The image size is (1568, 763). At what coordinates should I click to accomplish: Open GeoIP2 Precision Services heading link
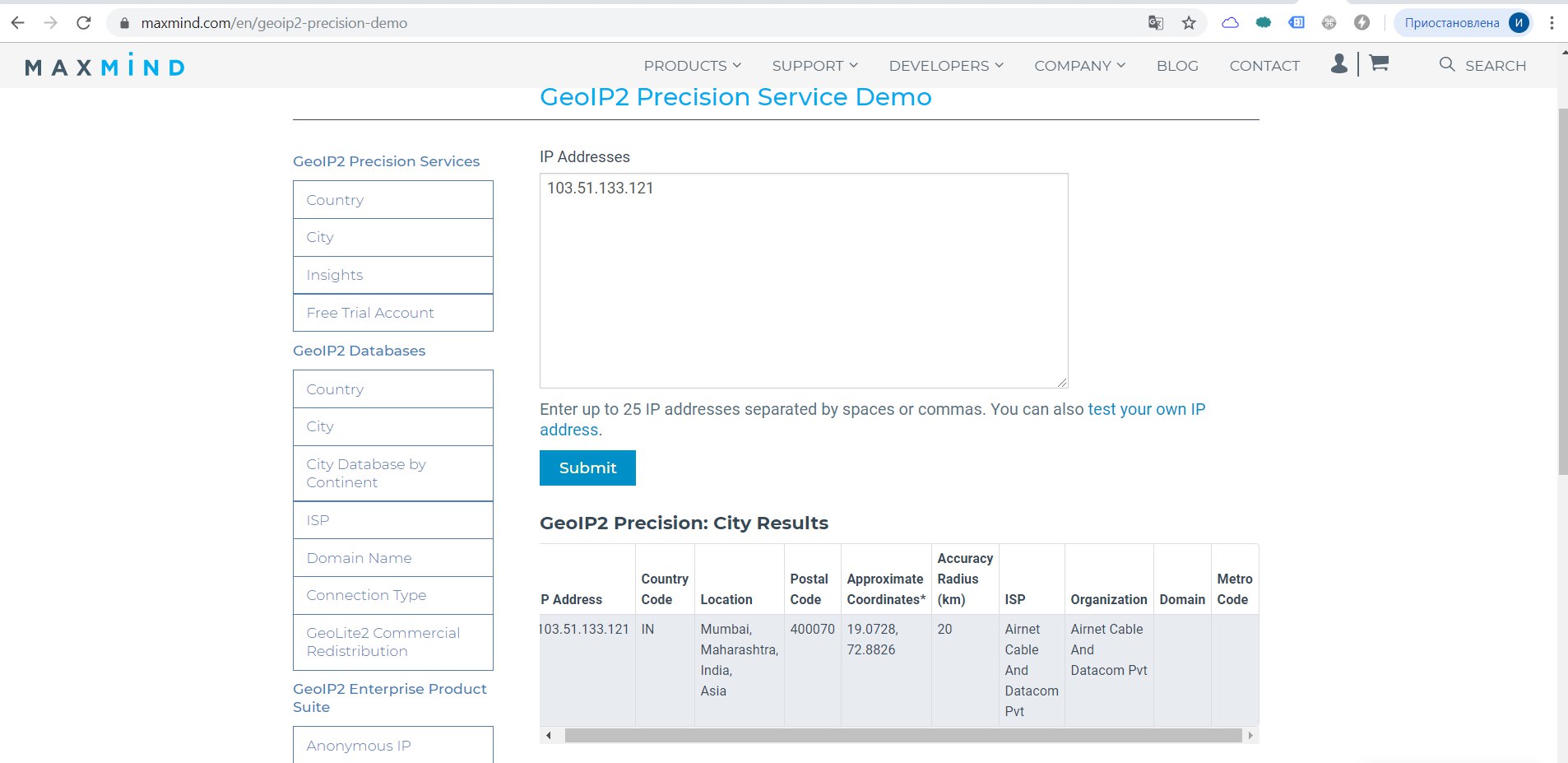pyautogui.click(x=386, y=161)
